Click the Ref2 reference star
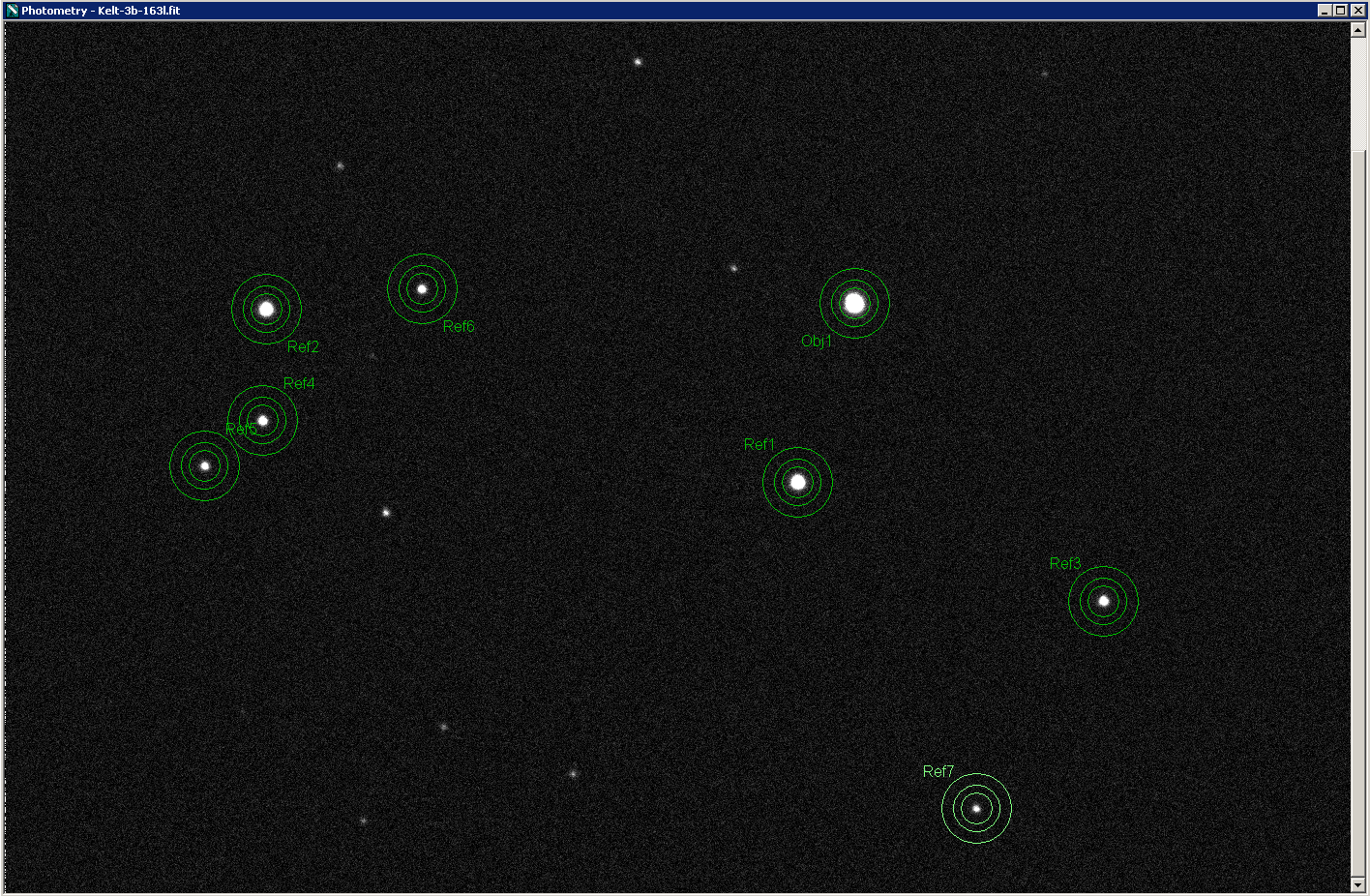The height and width of the screenshot is (896, 1370). pyautogui.click(x=266, y=310)
